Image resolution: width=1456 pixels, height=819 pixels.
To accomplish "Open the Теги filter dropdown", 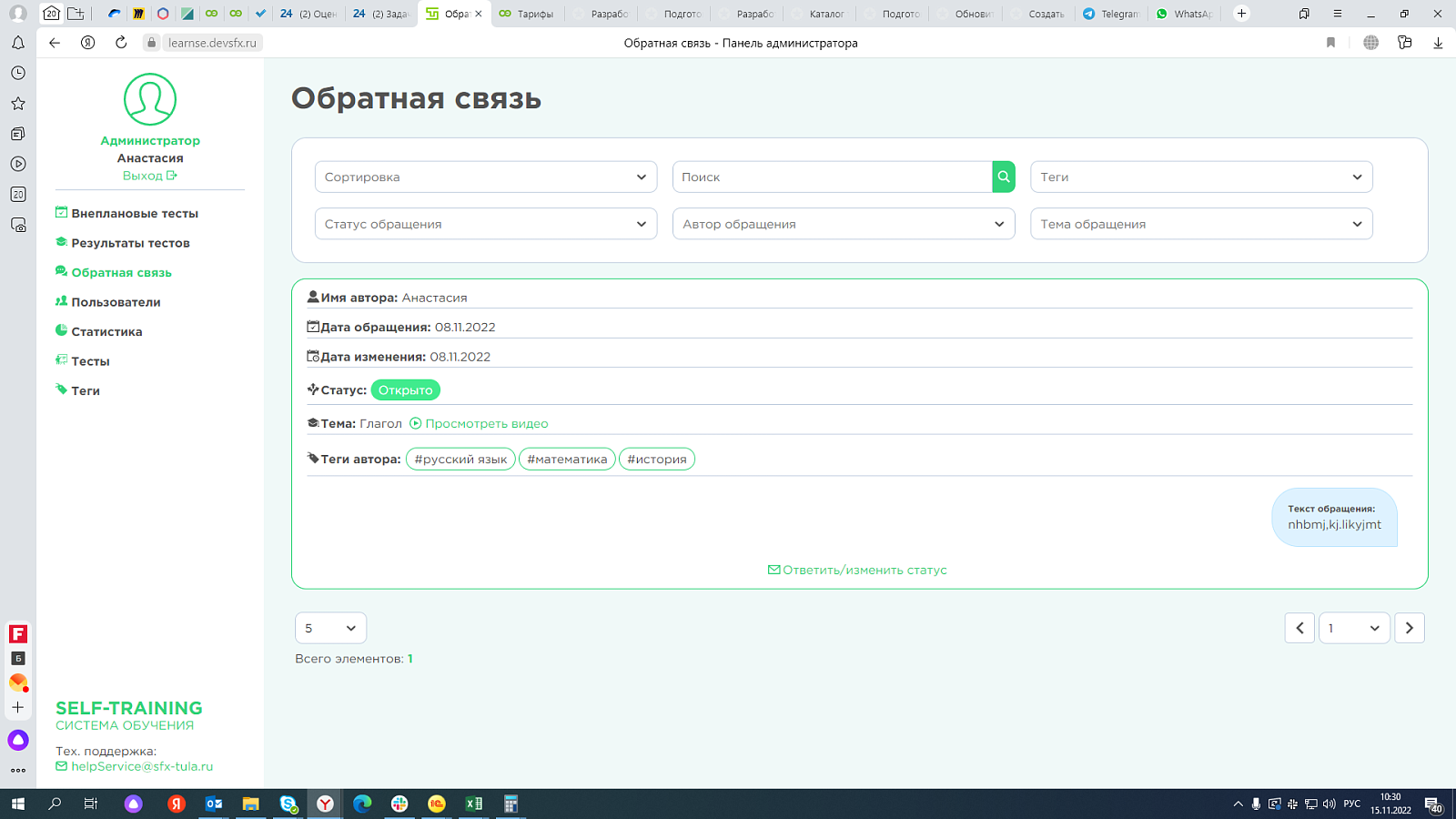I will [1201, 177].
